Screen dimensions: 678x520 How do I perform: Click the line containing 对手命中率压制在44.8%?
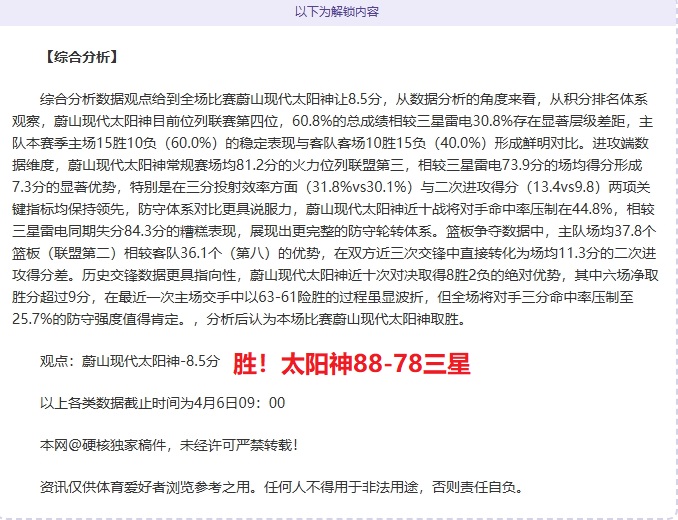coord(333,209)
